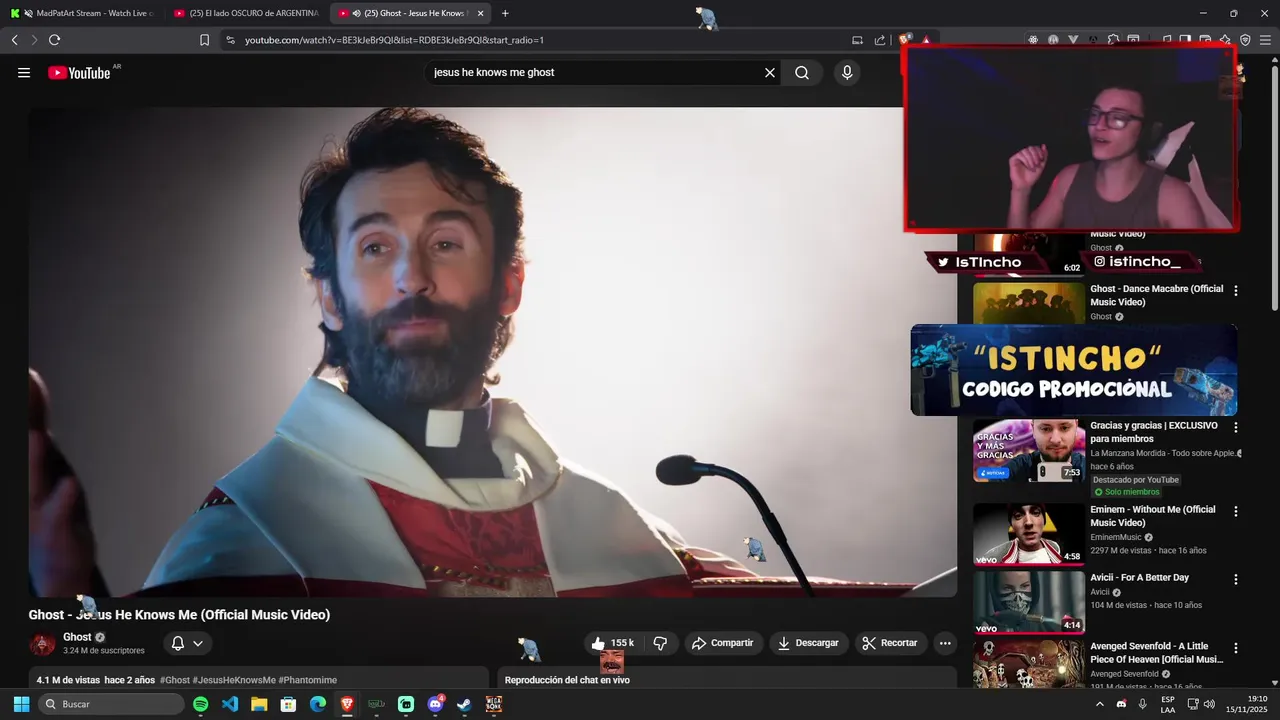This screenshot has width=1280, height=720.
Task: Open #JesusHeKnowsMe hashtag link
Action: pos(234,680)
